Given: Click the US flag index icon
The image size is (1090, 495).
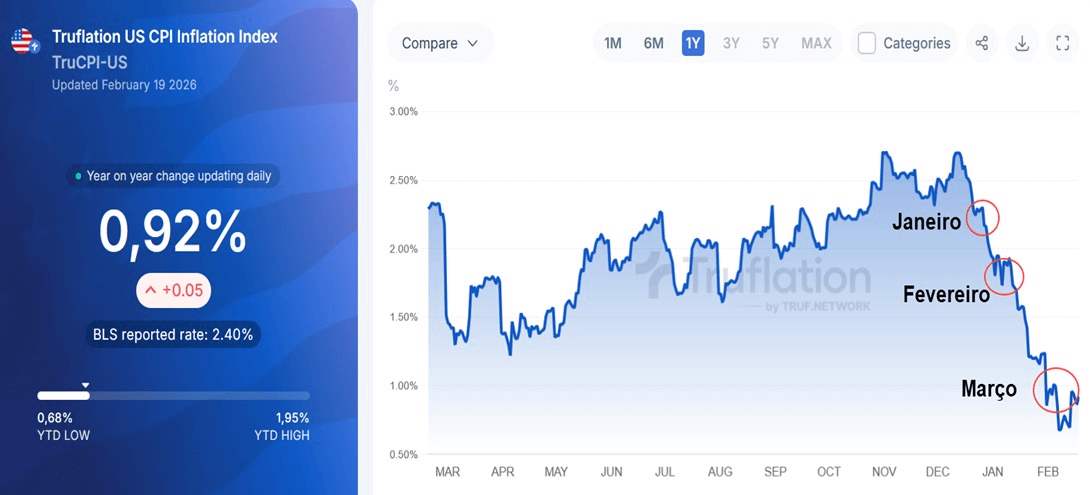Looking at the screenshot, I should pyautogui.click(x=24, y=42).
